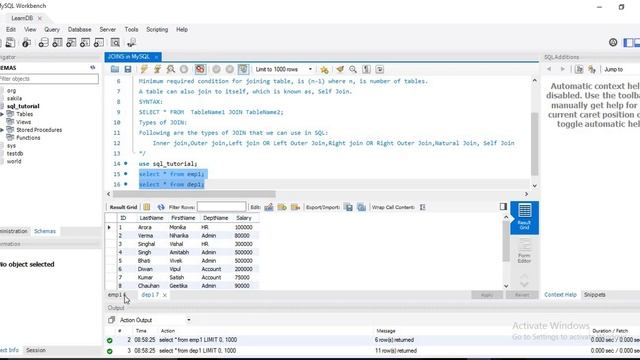Create new table icon in main toolbar
640x360 pixels.
point(57,42)
